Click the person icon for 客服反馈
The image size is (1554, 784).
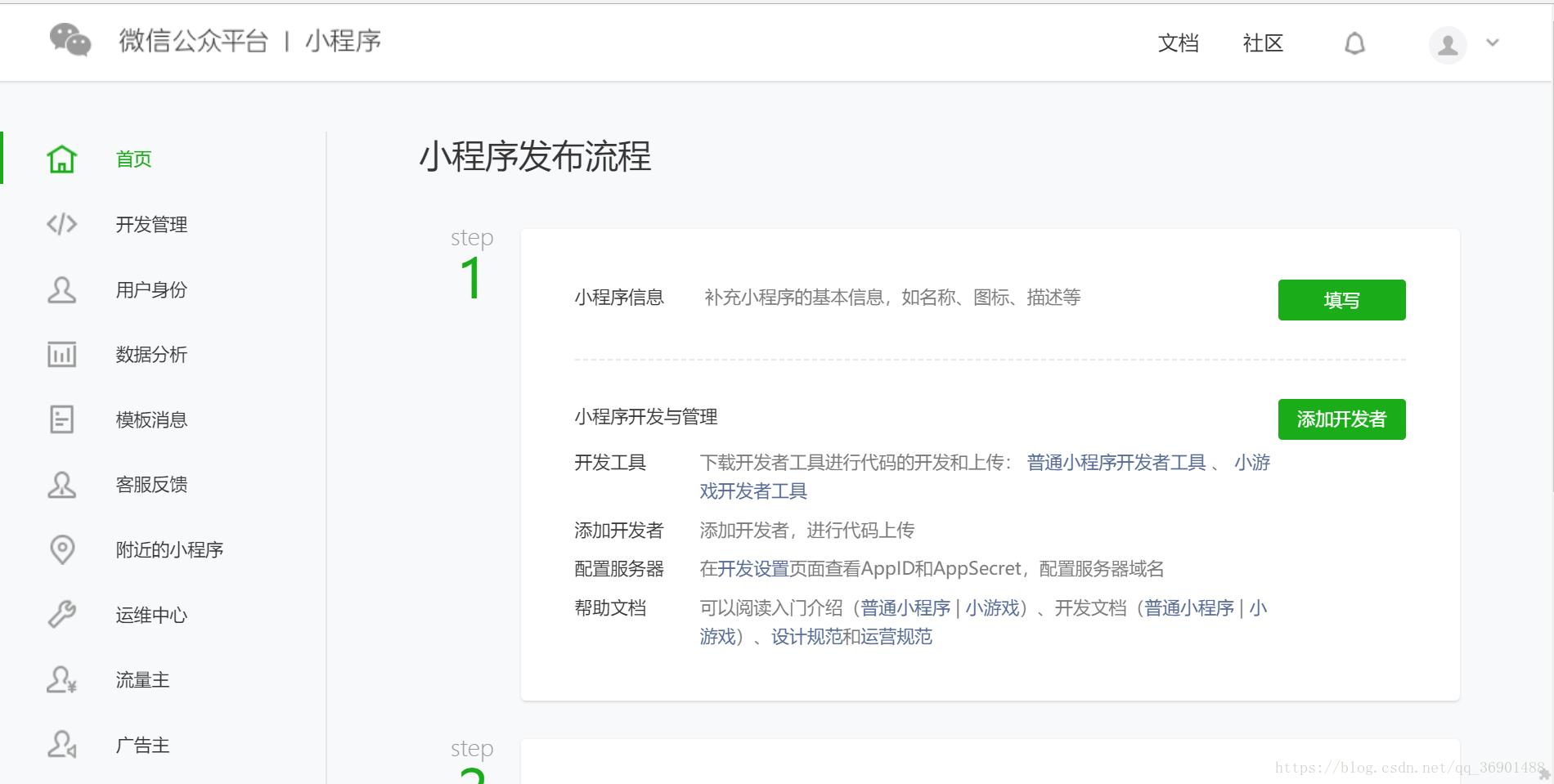[x=62, y=484]
